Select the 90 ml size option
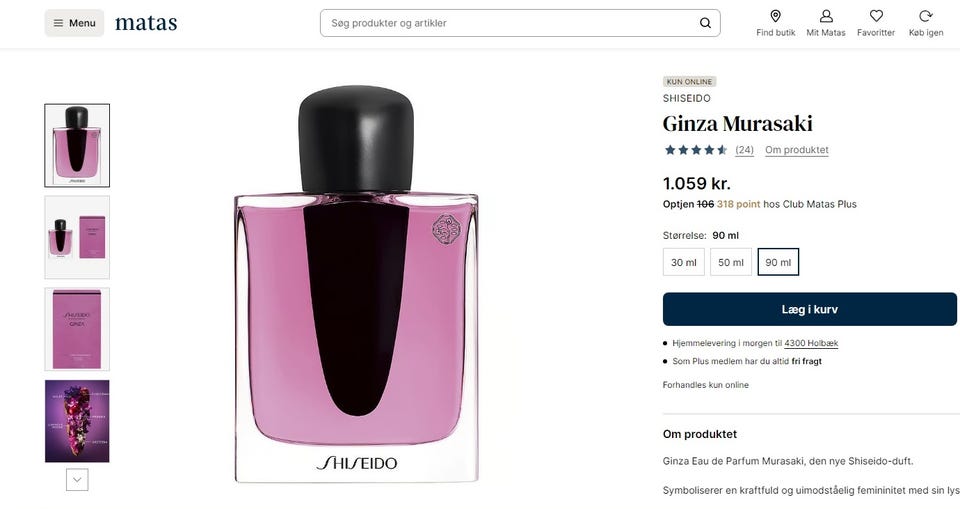 point(778,262)
